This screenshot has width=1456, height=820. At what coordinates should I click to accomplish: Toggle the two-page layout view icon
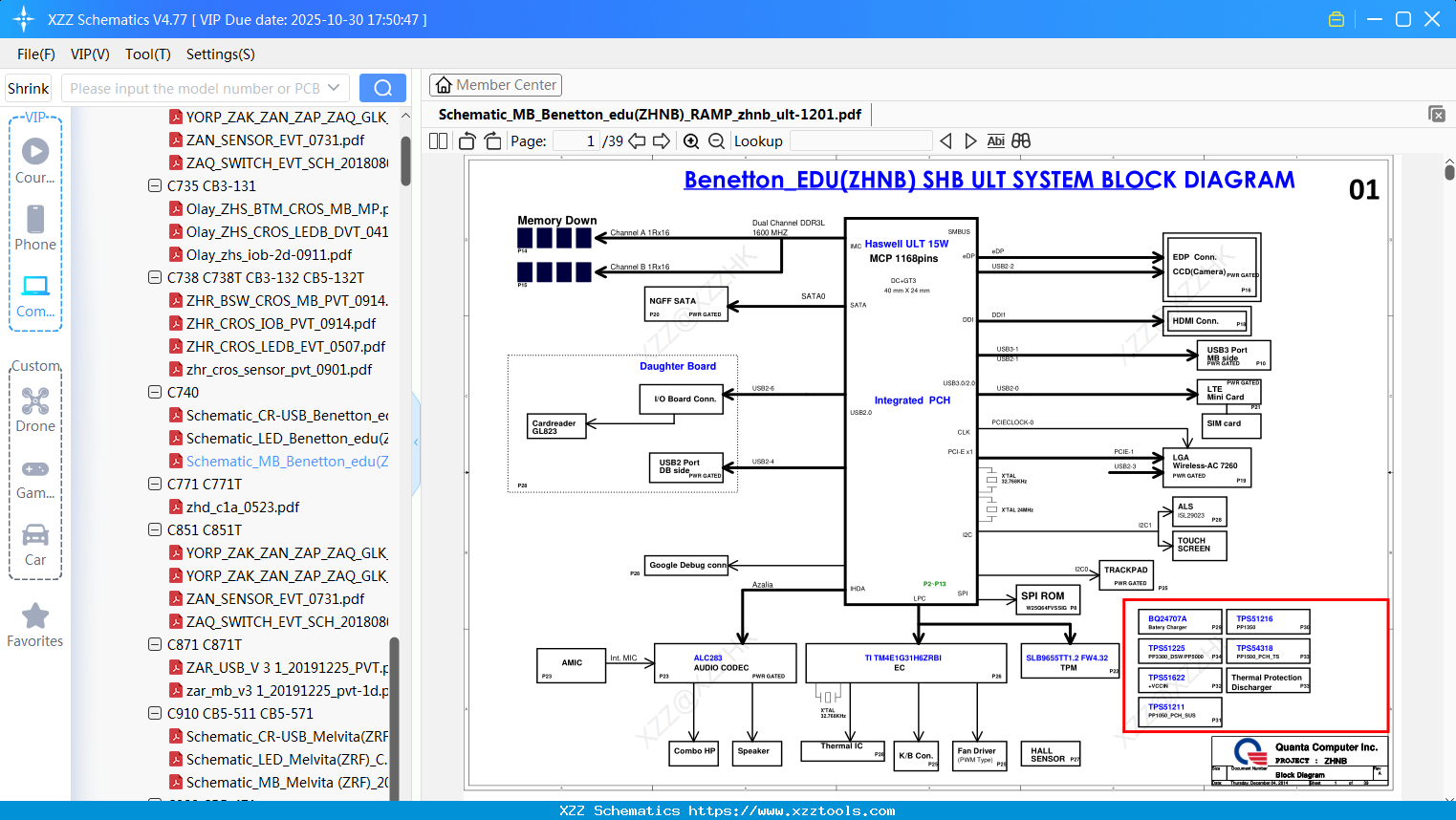coord(438,141)
